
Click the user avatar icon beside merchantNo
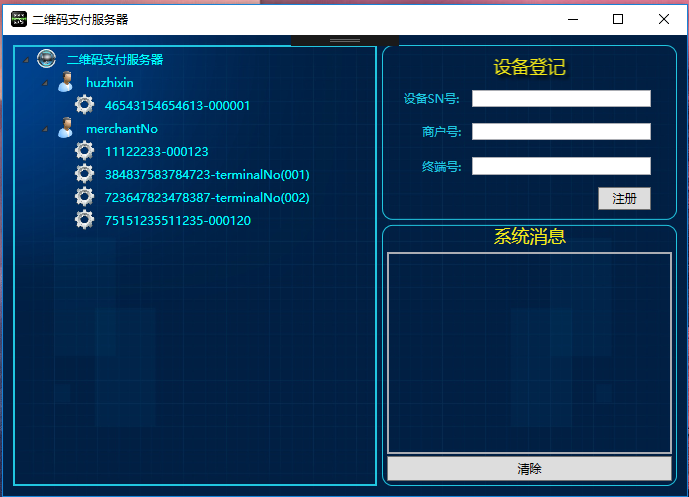[x=66, y=128]
